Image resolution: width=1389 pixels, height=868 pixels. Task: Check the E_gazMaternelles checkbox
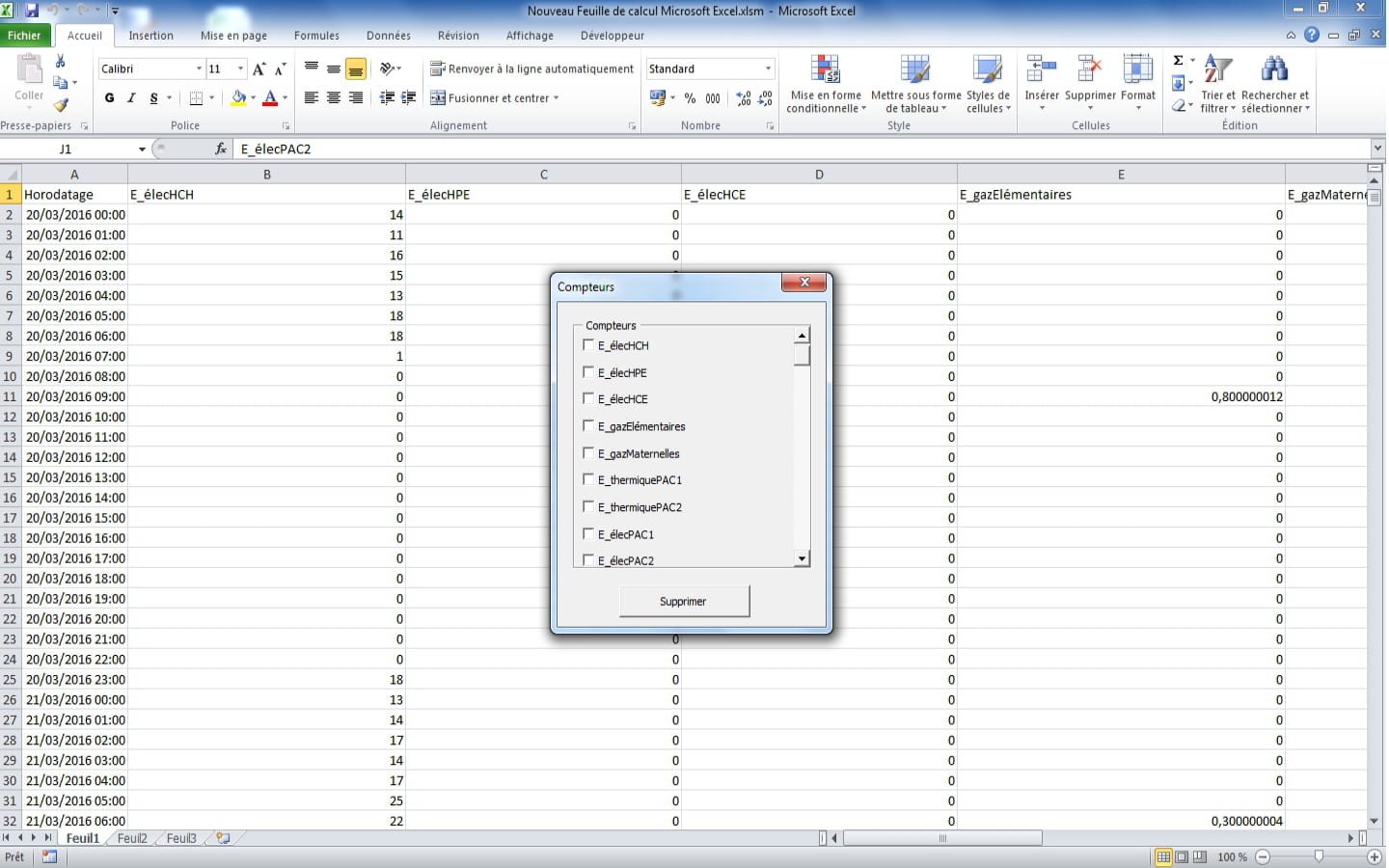(x=588, y=452)
